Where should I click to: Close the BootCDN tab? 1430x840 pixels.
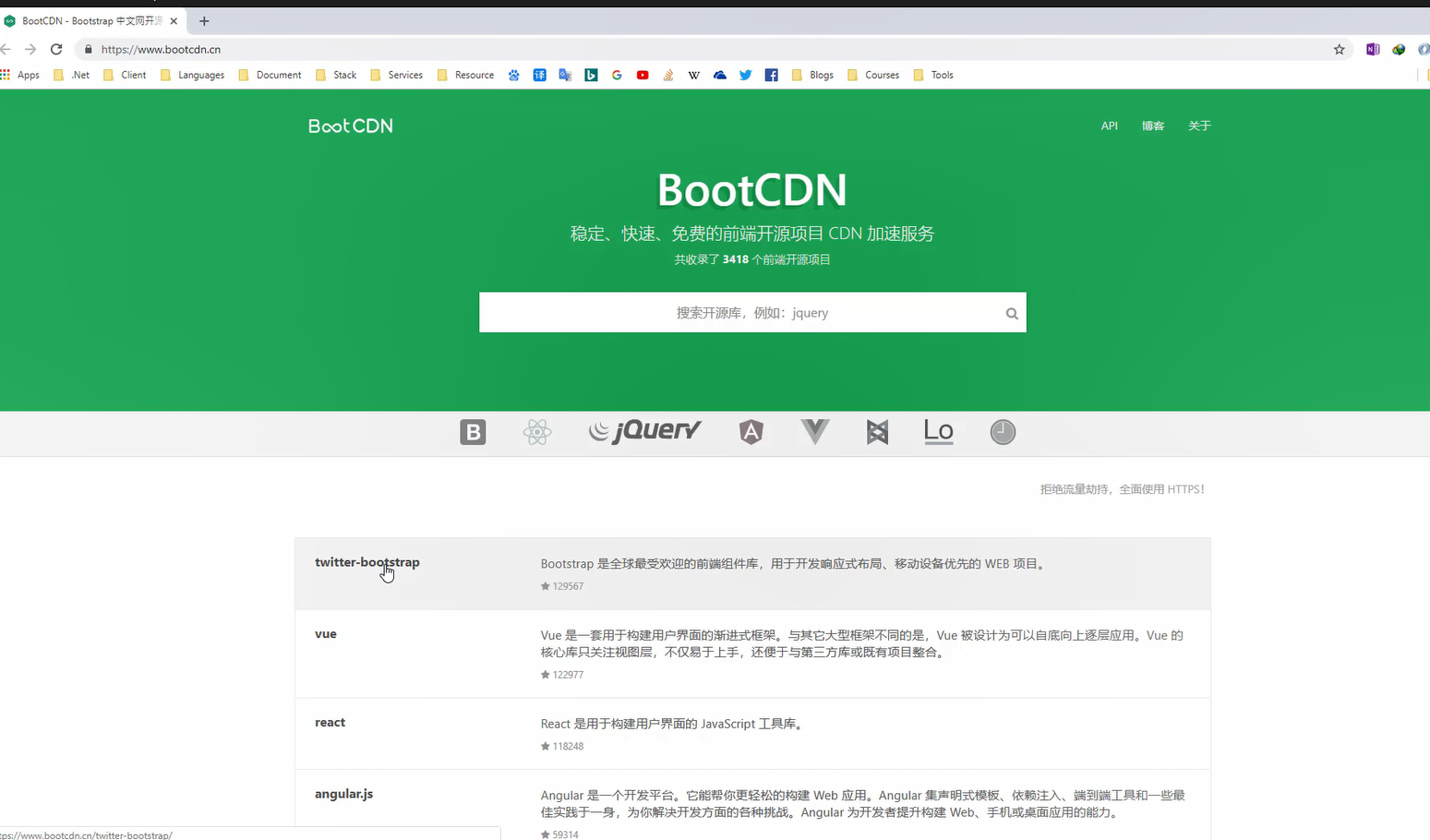[174, 20]
